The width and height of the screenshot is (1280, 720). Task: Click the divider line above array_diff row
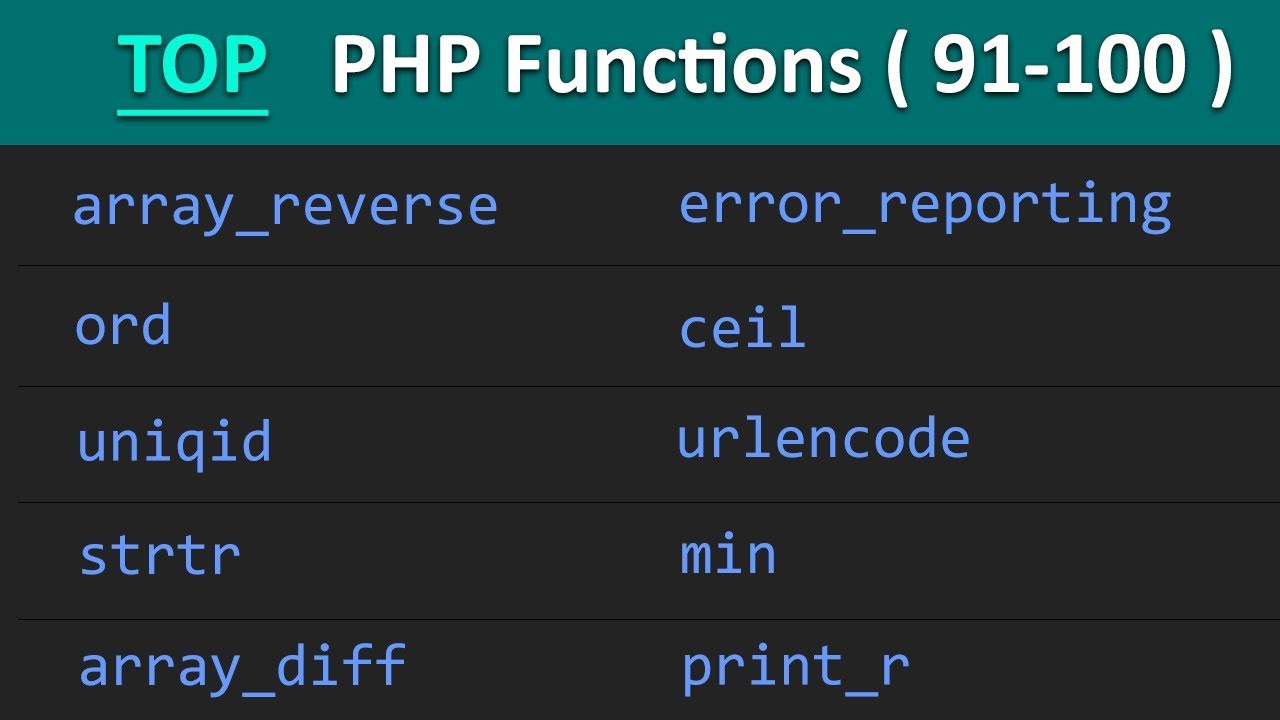tap(640, 620)
